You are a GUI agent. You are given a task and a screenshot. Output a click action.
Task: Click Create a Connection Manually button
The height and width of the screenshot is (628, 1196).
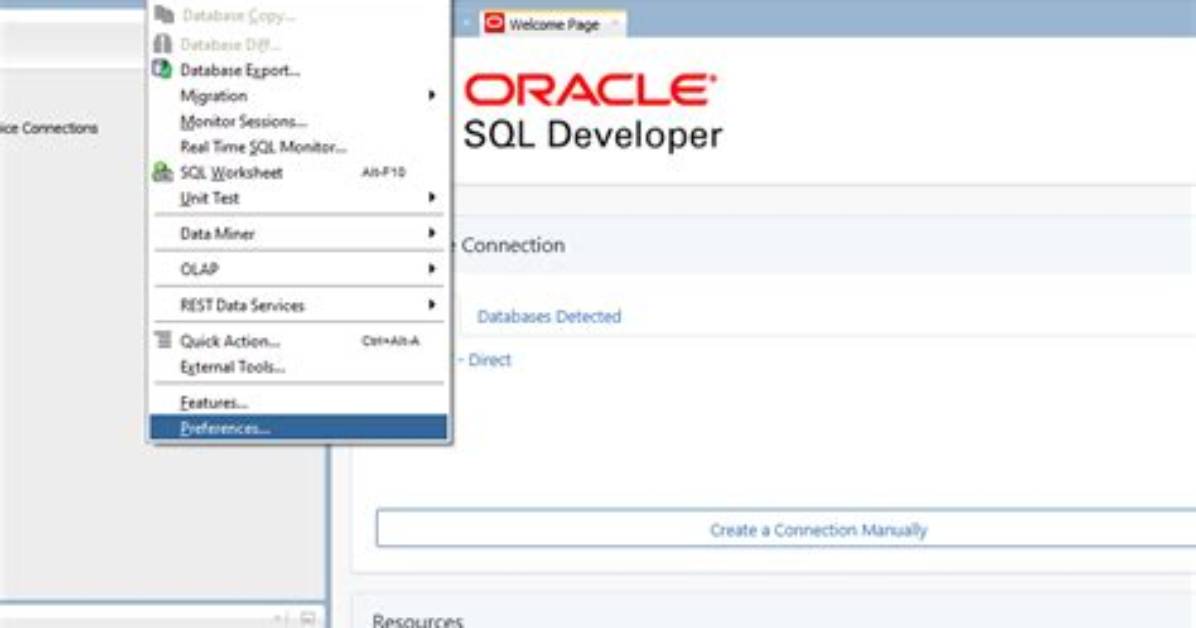pyautogui.click(x=786, y=530)
